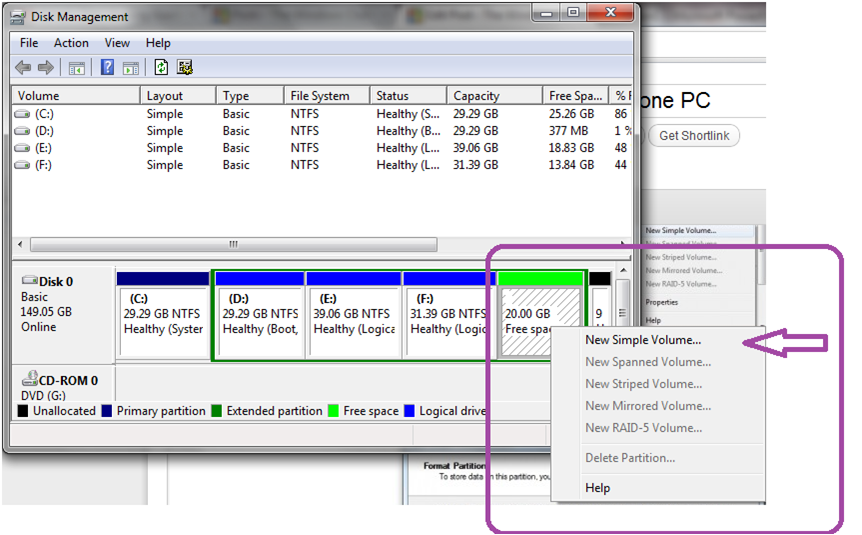This screenshot has height=535, width=862.
Task: Click the green Refresh toolbar icon
Action: (161, 68)
